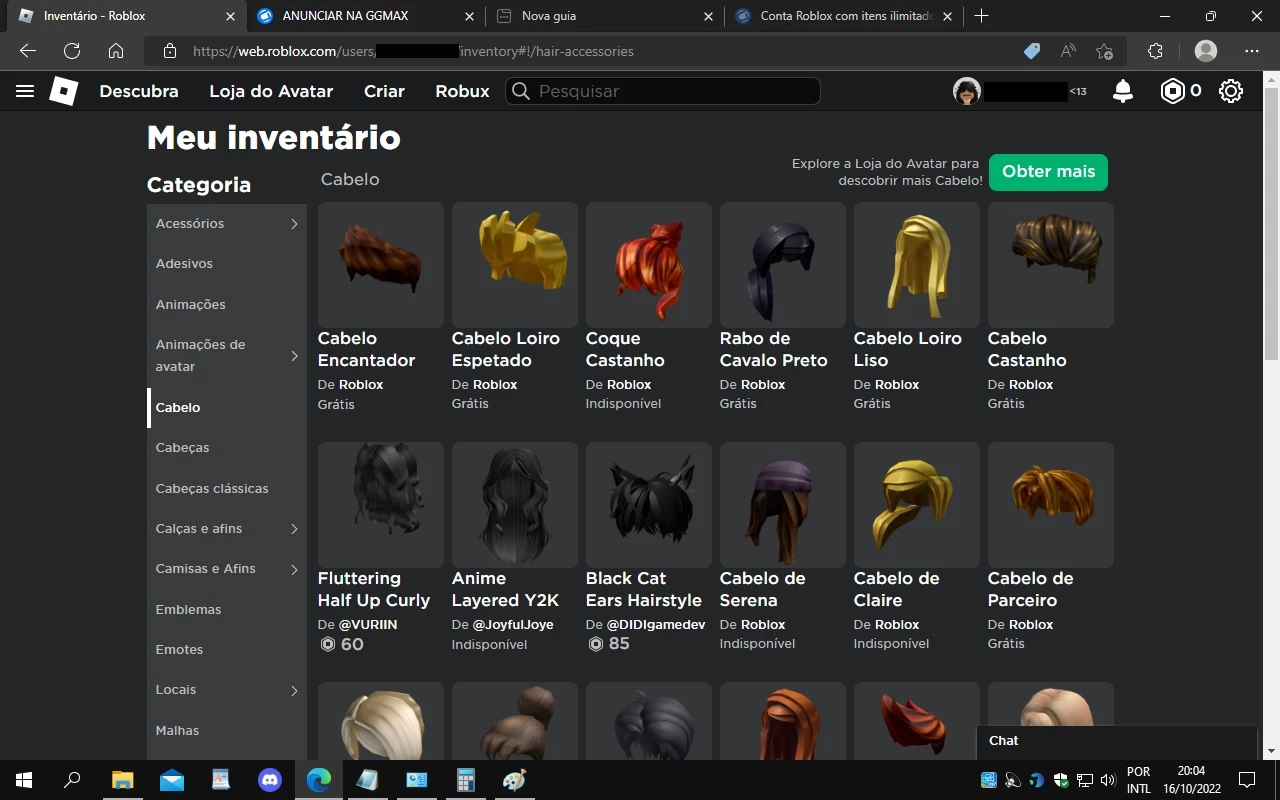This screenshot has width=1280, height=800.
Task: Open creator @VURIIN profile link
Action: point(368,624)
